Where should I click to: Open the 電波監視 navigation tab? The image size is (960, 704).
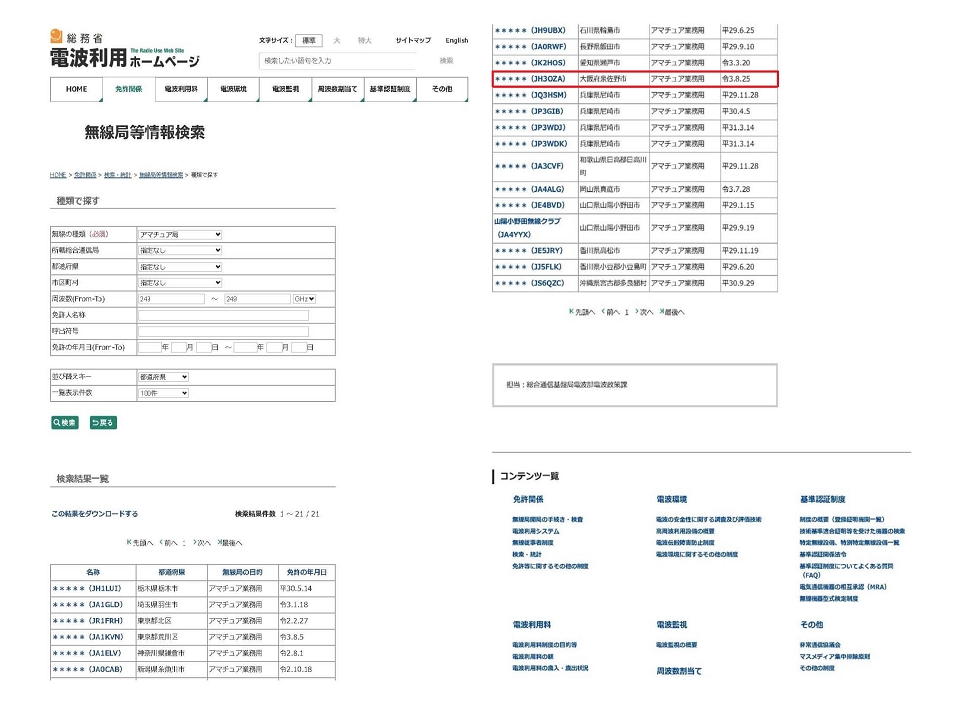[x=286, y=89]
